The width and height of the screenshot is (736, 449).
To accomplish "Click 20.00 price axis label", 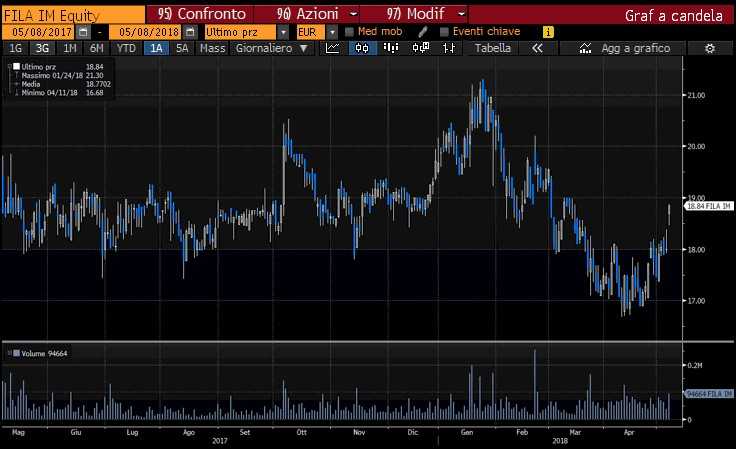I will pos(696,146).
